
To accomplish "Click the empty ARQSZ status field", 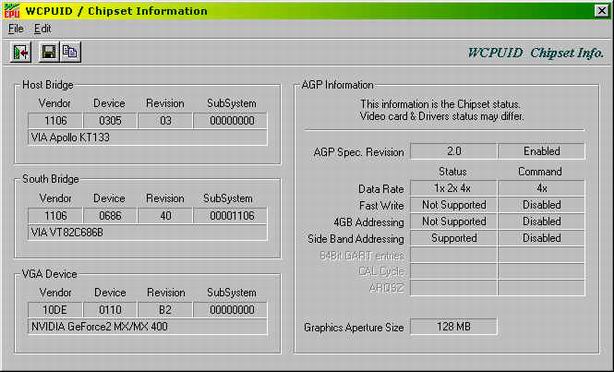I will pos(454,288).
